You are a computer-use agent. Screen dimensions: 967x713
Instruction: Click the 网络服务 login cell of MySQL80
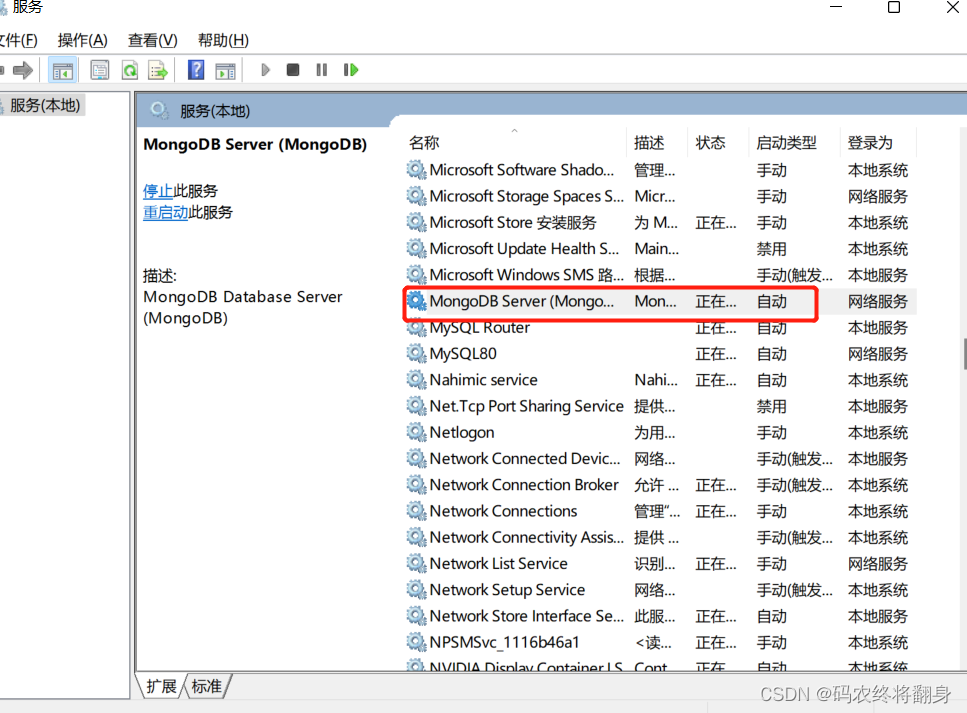click(x=878, y=354)
